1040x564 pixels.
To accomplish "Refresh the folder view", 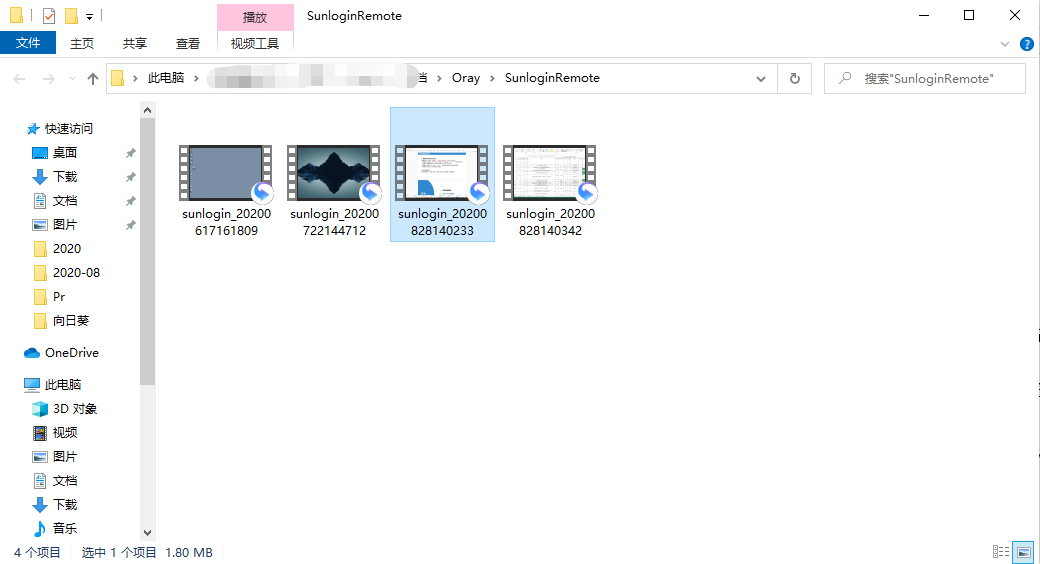I will (x=795, y=79).
